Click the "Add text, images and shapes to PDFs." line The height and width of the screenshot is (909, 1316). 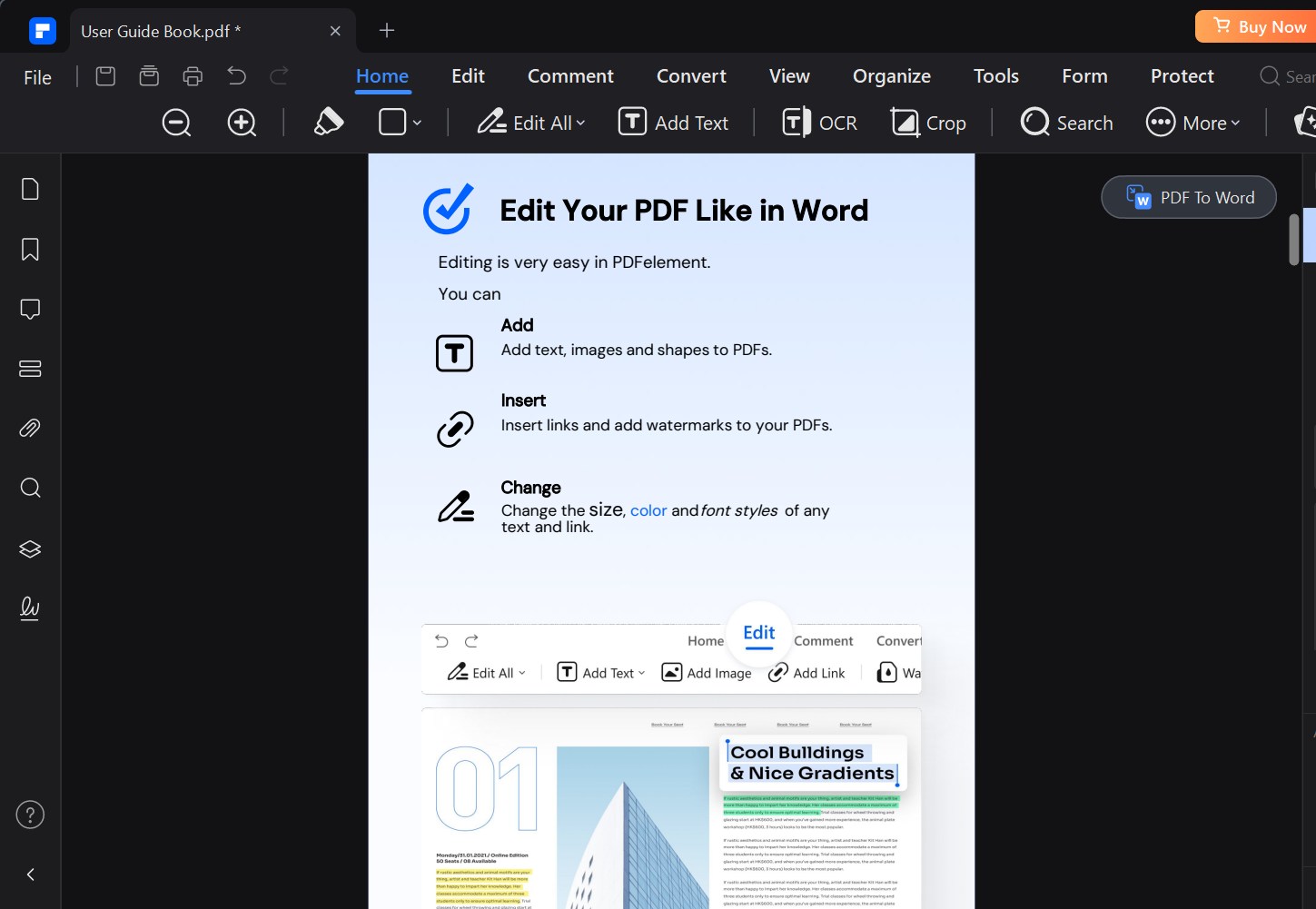pos(637,350)
